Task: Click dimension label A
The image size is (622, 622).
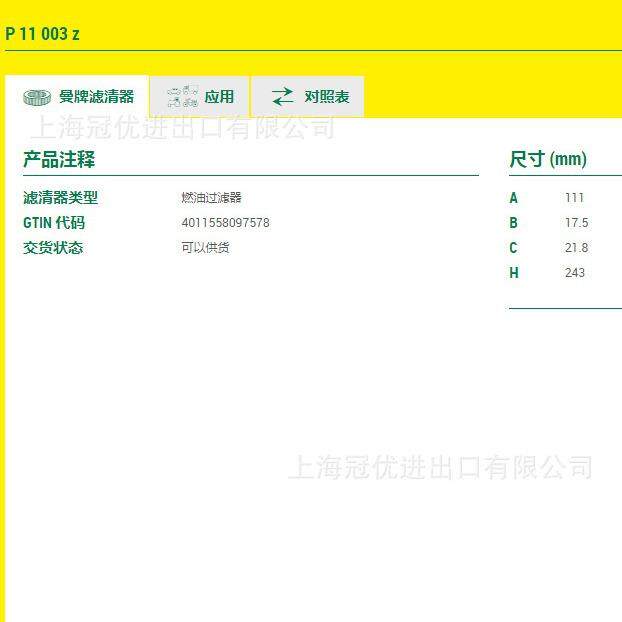Action: (x=514, y=198)
